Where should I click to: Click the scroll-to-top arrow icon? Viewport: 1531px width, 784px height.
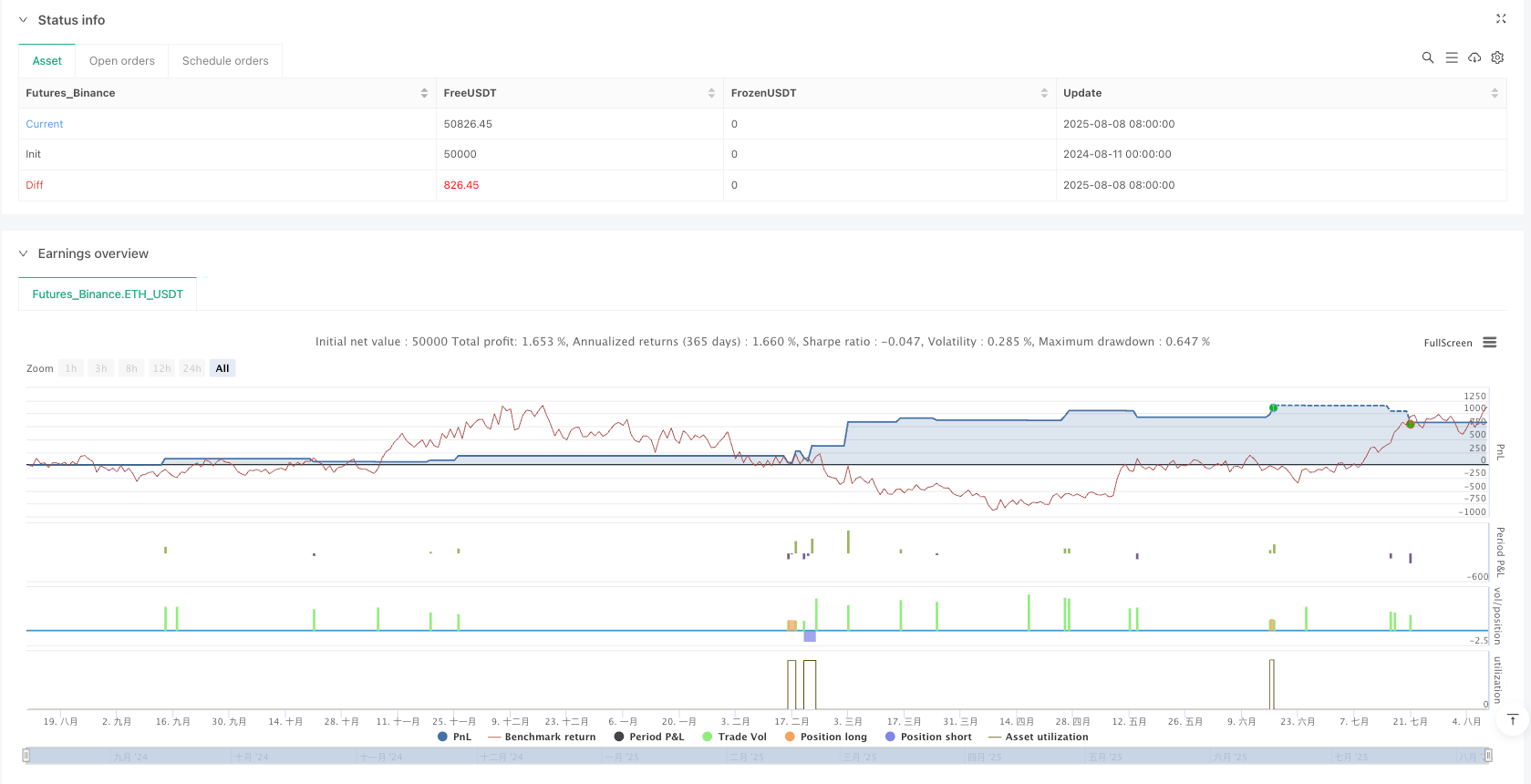pyautogui.click(x=1512, y=719)
